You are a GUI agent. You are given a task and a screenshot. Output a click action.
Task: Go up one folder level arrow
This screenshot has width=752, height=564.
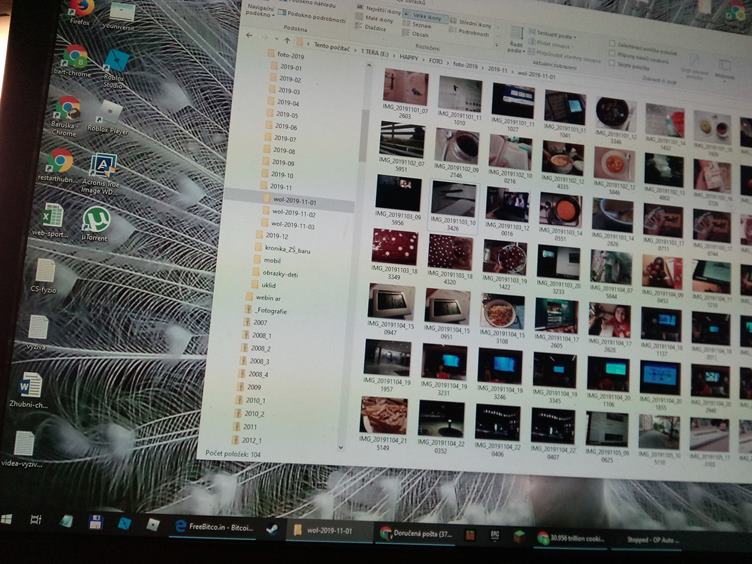pos(287,40)
